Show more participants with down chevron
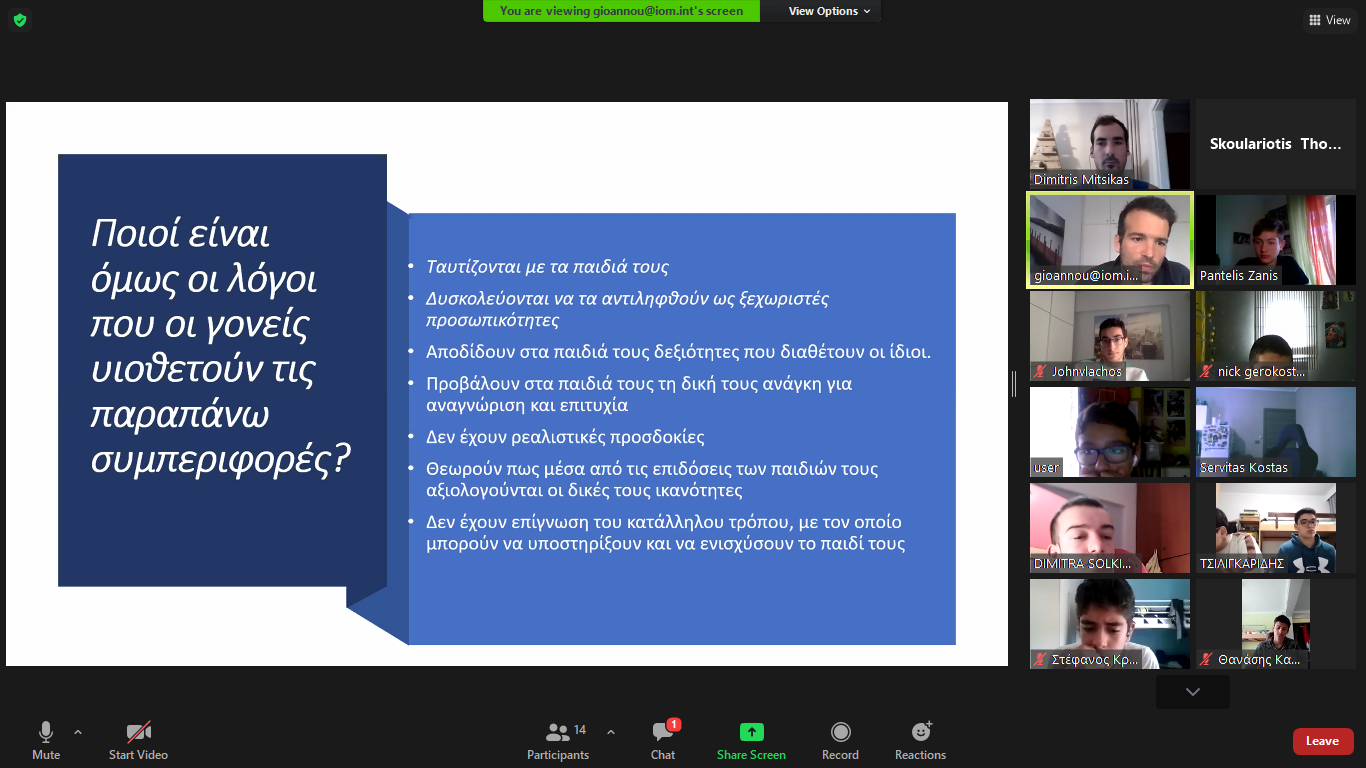The height and width of the screenshot is (768, 1366). pos(1192,692)
